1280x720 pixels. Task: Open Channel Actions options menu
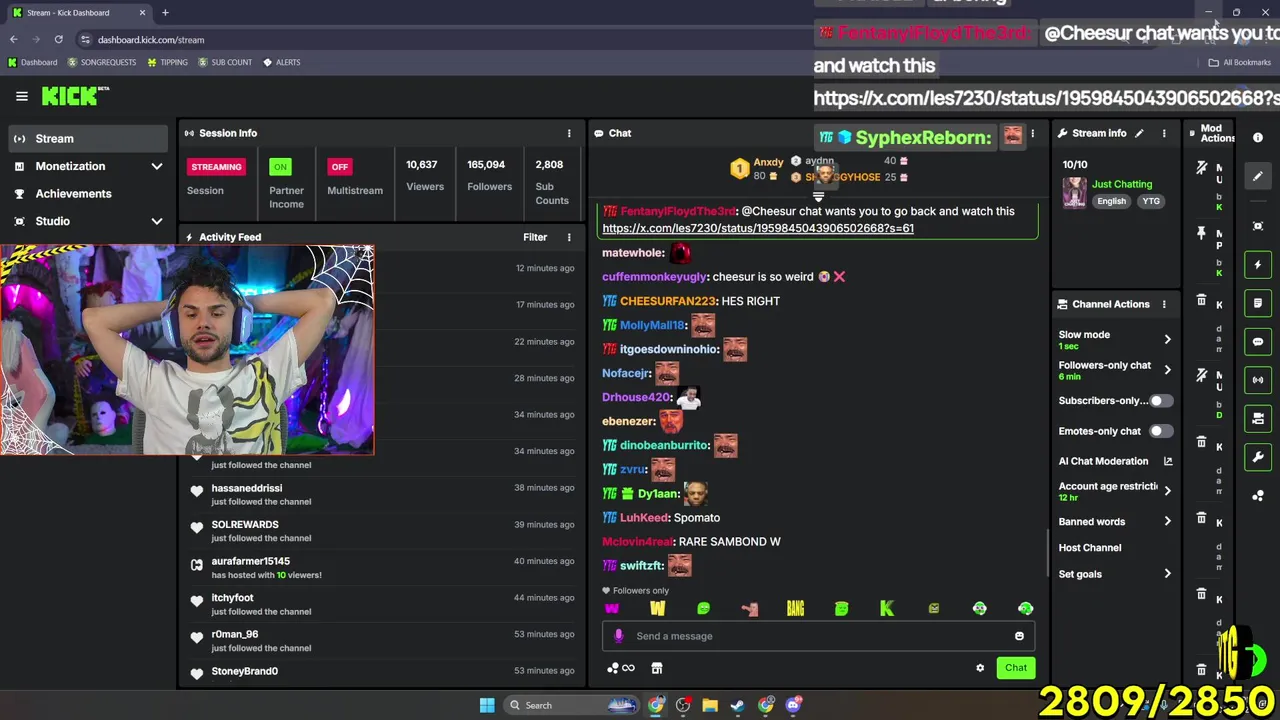pyautogui.click(x=1164, y=304)
